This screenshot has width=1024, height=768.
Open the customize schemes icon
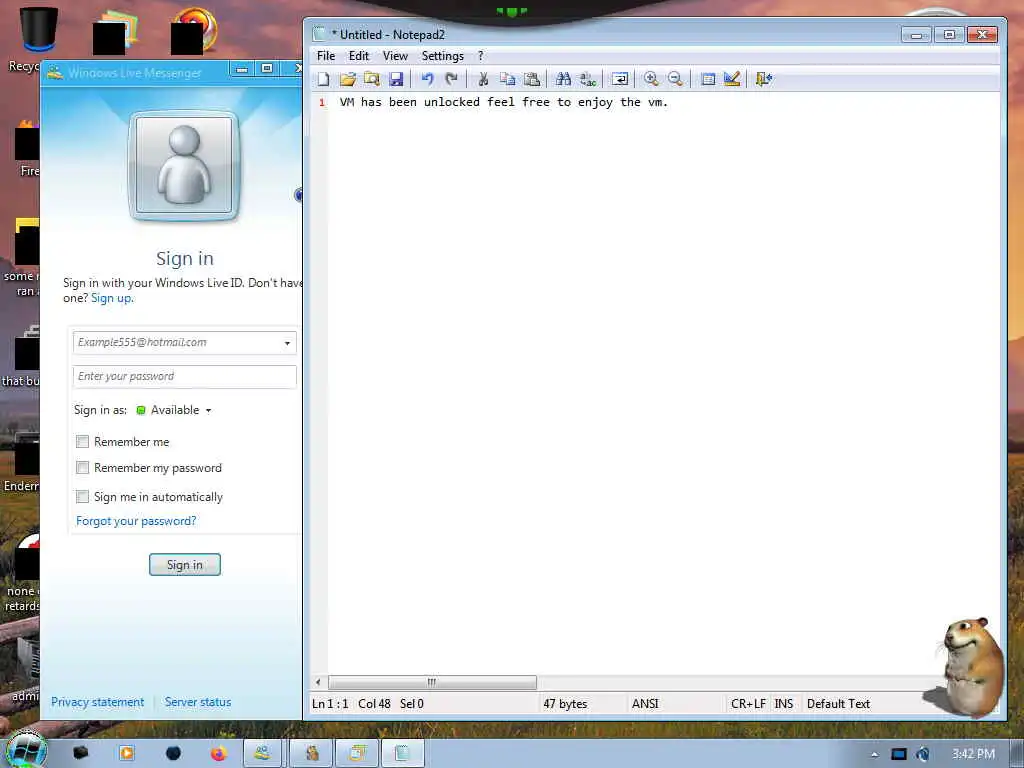[732, 79]
